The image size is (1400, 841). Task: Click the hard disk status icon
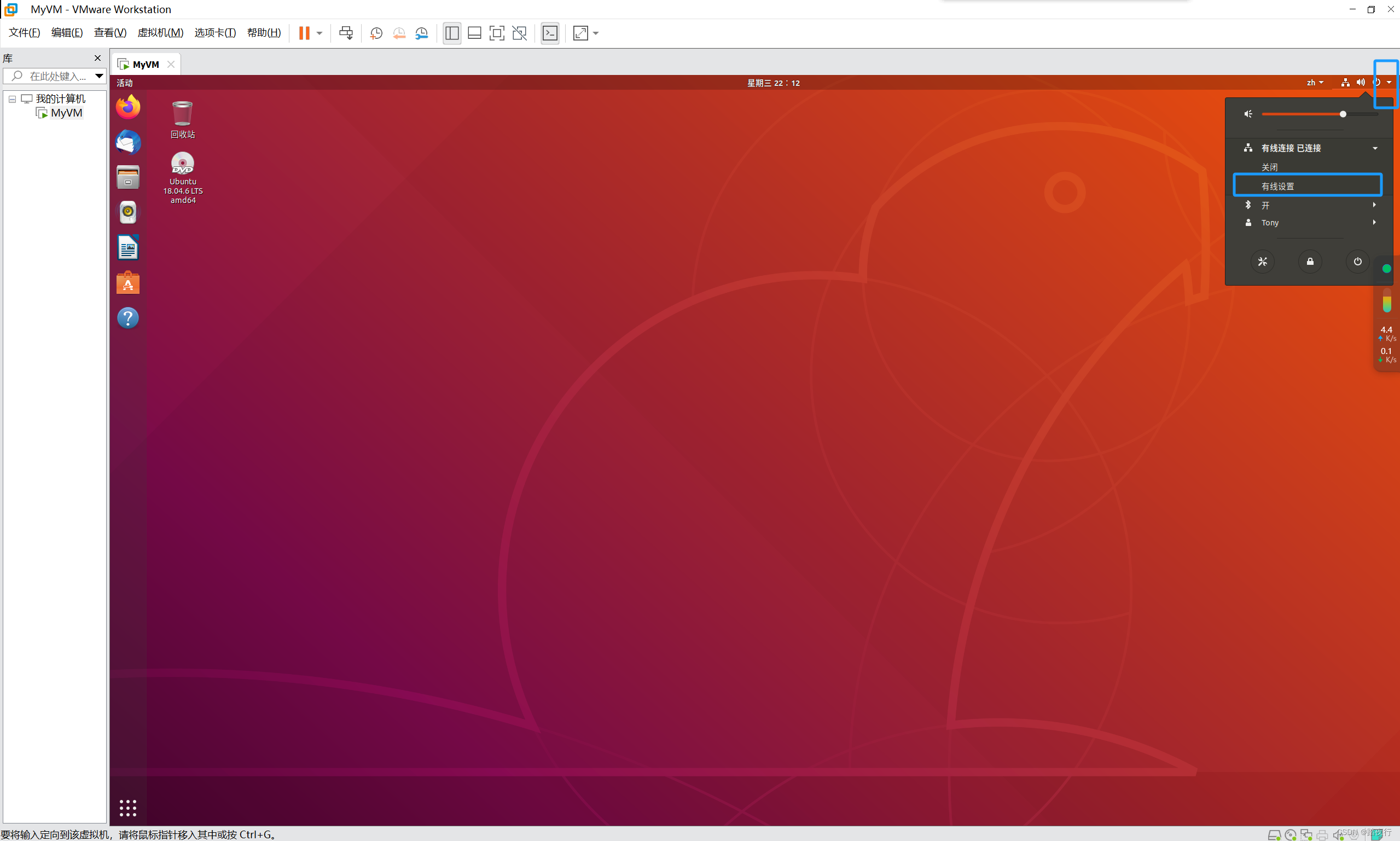pyautogui.click(x=1274, y=834)
